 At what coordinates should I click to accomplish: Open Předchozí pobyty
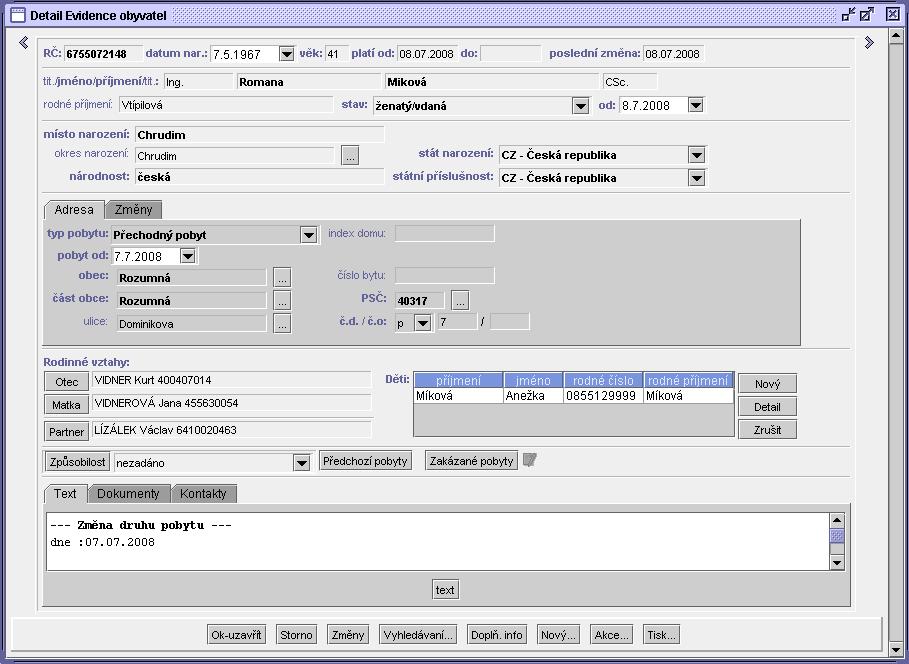(365, 461)
